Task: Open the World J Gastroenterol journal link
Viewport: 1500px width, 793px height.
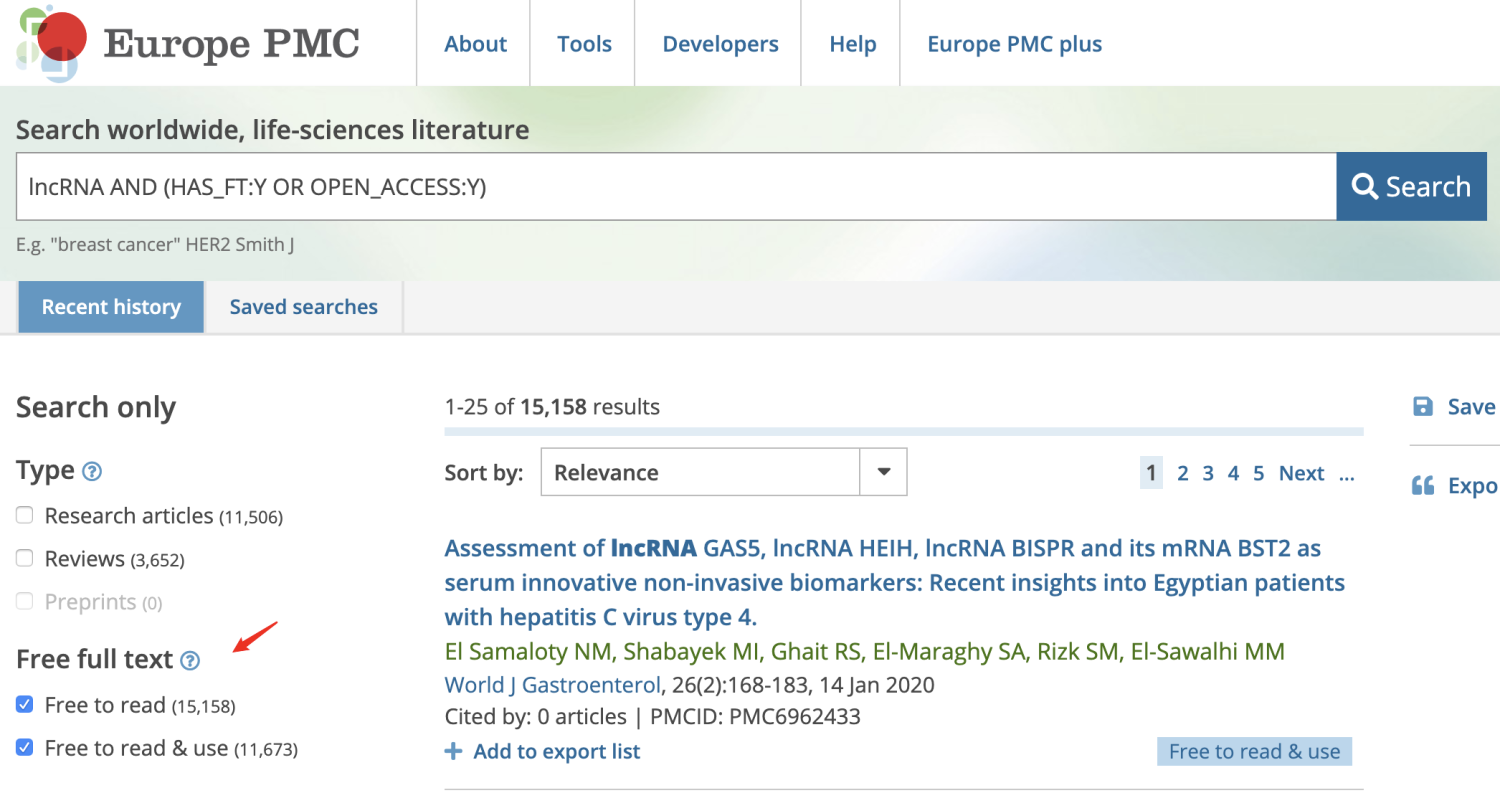Action: pyautogui.click(x=552, y=685)
